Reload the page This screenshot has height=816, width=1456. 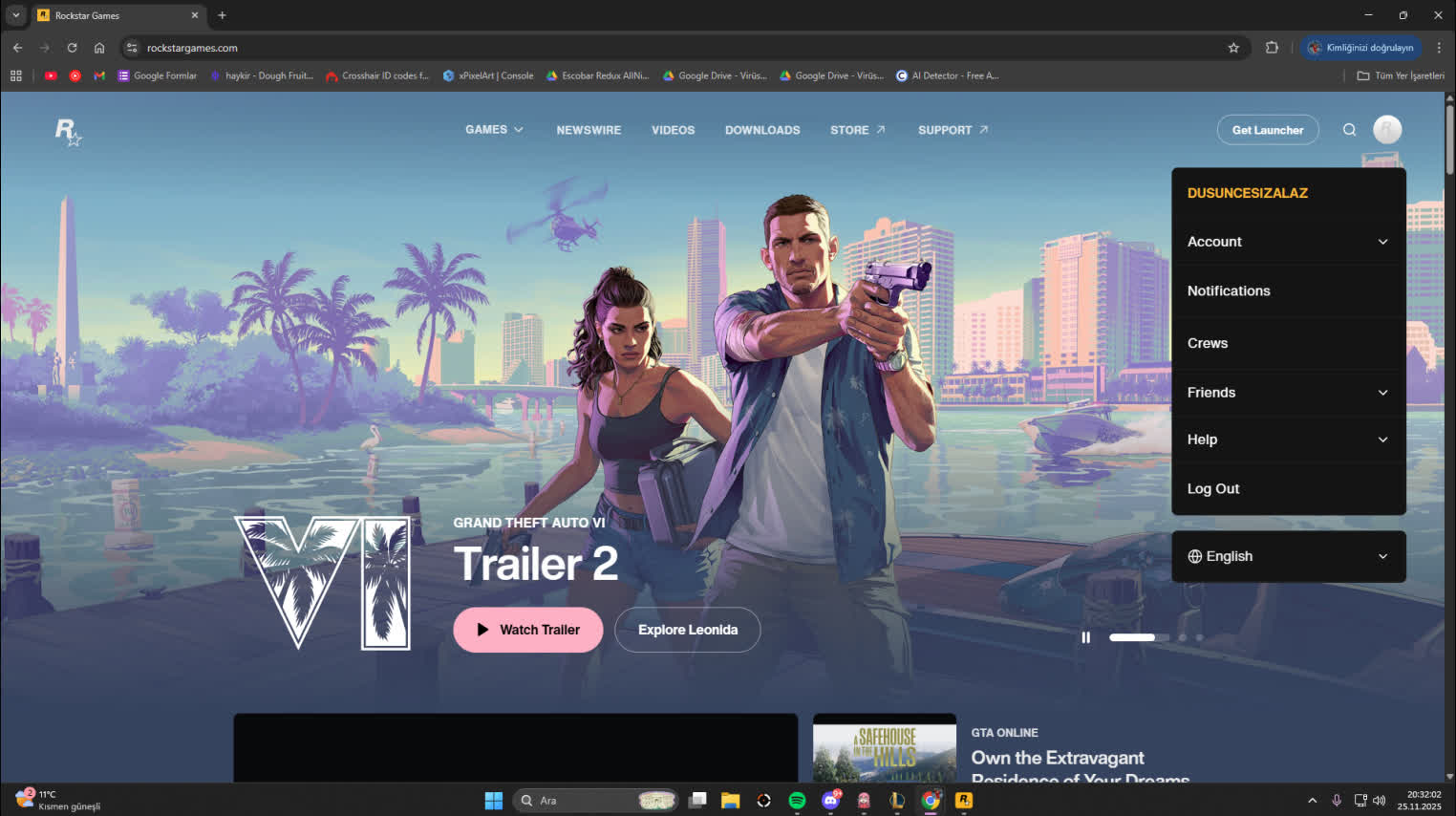pos(72,48)
